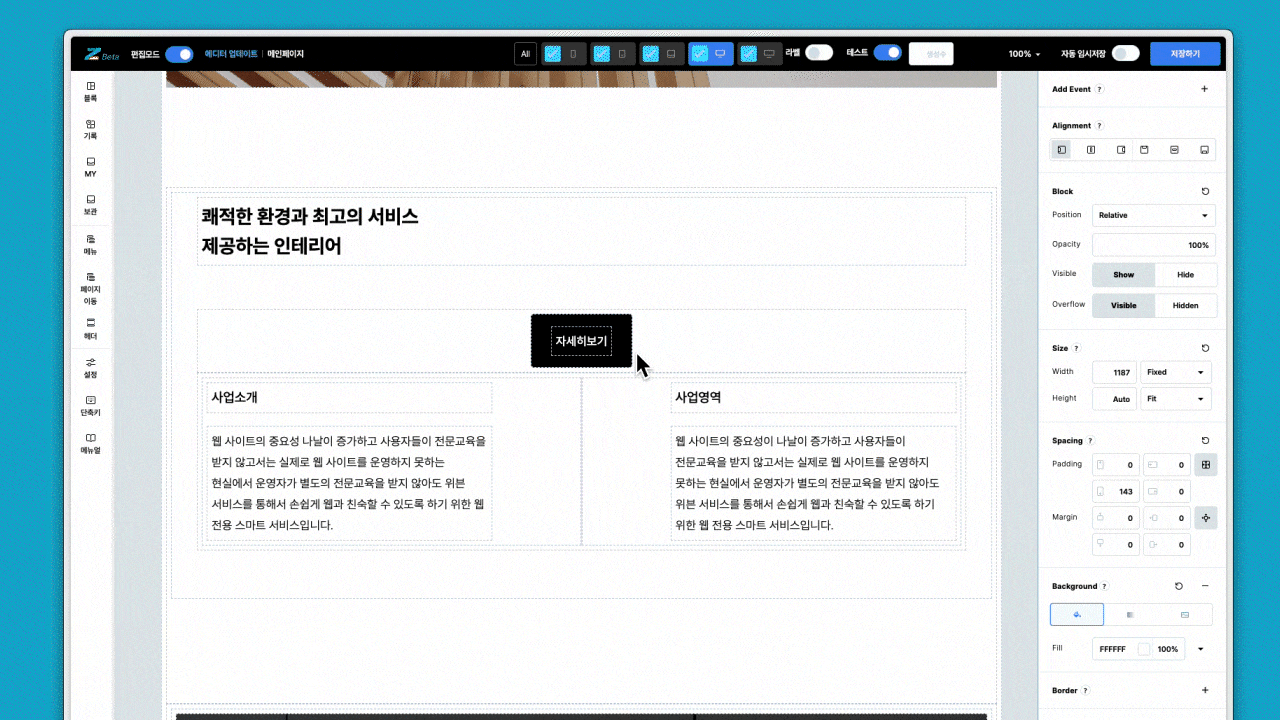Screen dimensions: 1280x720
Task: Set Visible to Hide
Action: [1185, 275]
